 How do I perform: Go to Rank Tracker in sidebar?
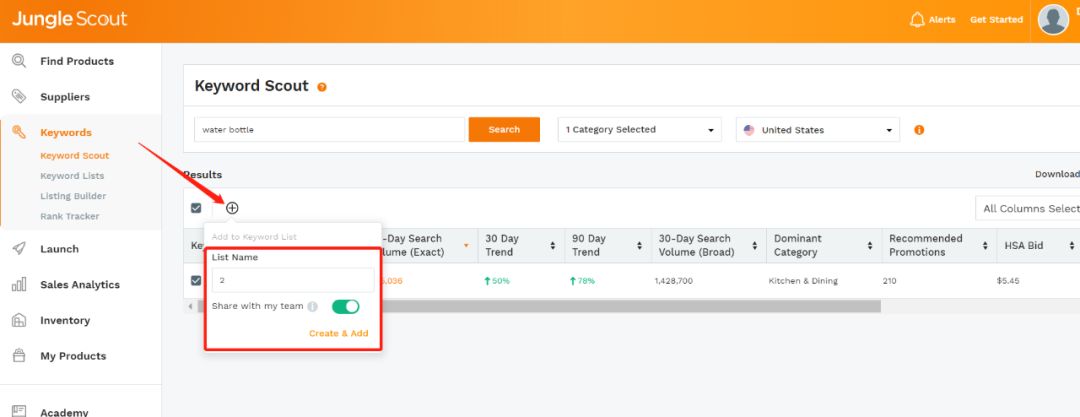point(69,216)
